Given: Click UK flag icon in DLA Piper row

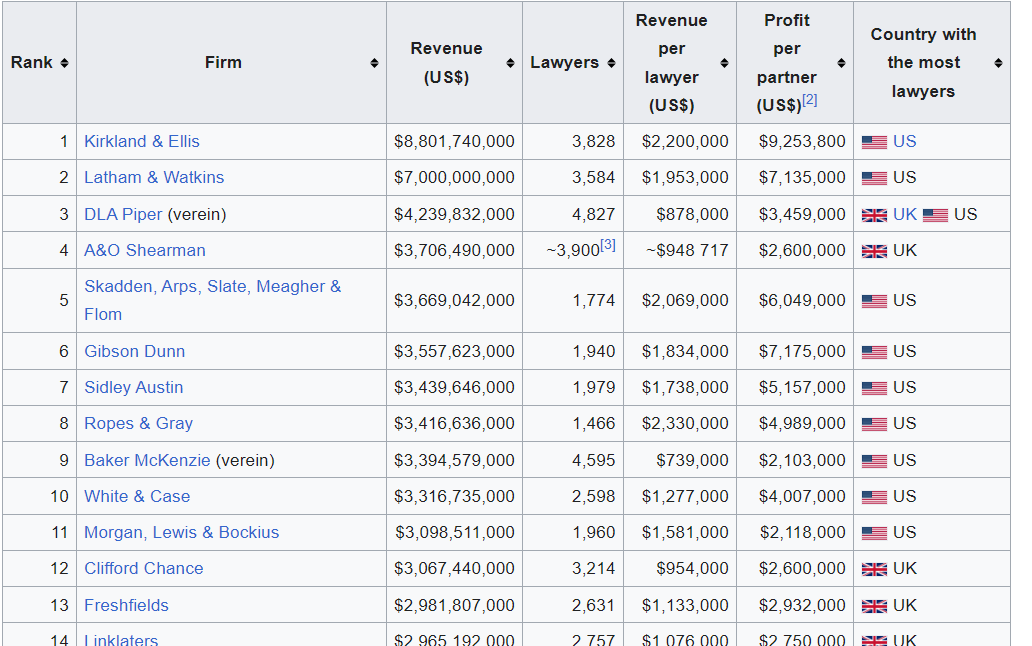Looking at the screenshot, I should click(x=874, y=215).
